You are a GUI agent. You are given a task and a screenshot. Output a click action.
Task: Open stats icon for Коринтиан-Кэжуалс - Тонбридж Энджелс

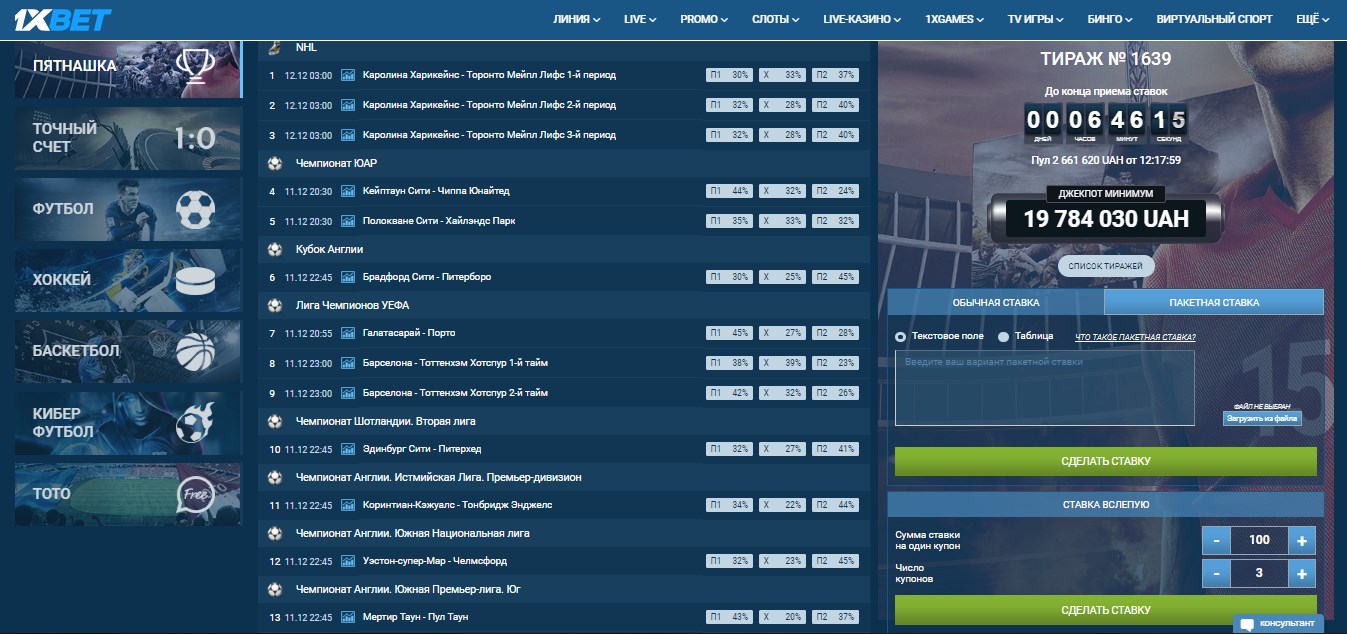click(348, 505)
